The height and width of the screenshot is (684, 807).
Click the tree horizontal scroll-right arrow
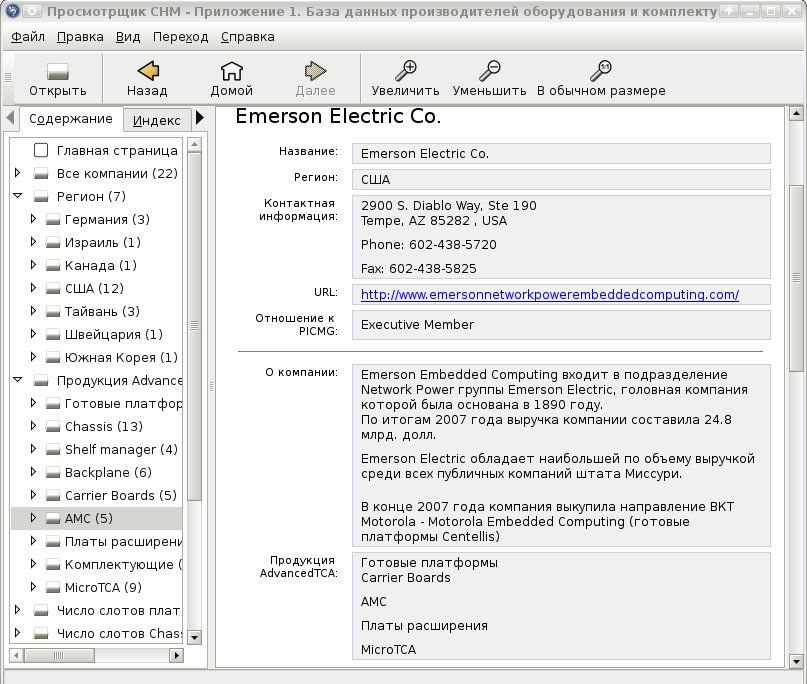[x=177, y=655]
